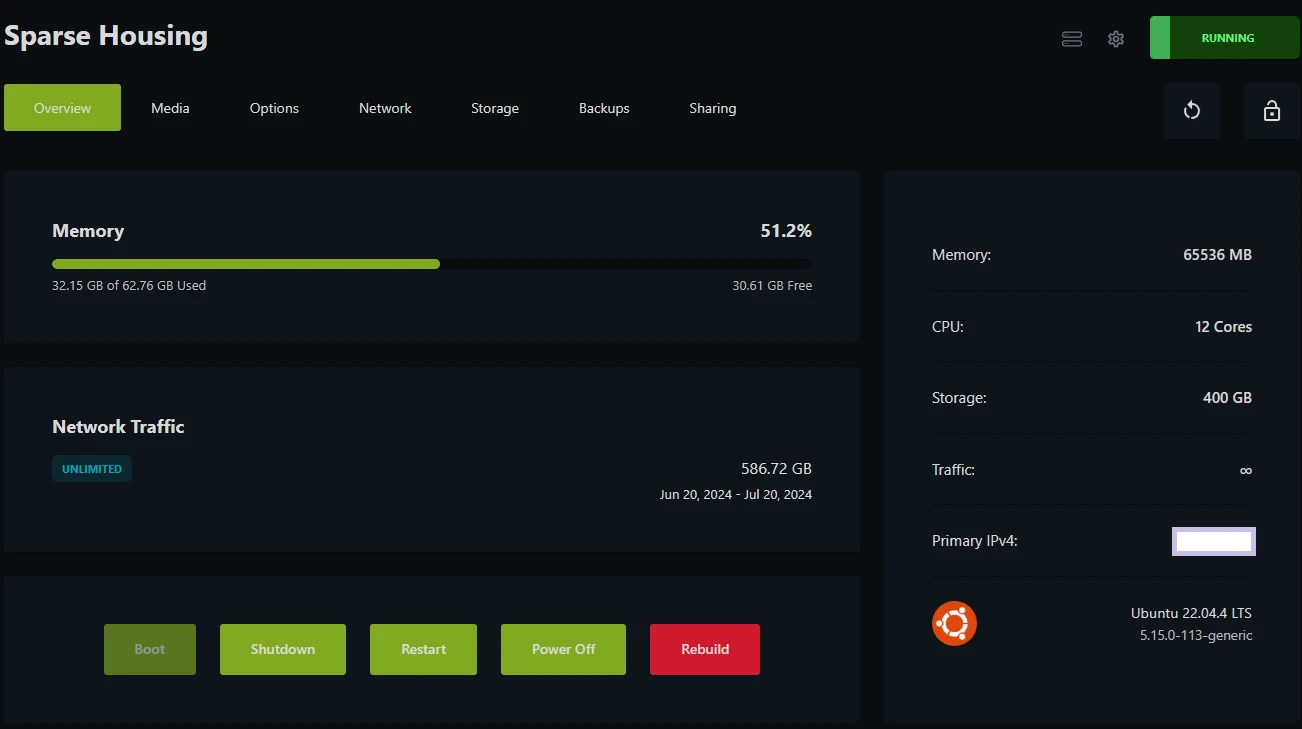Click the refresh icon button
The height and width of the screenshot is (729, 1302).
click(x=1191, y=111)
